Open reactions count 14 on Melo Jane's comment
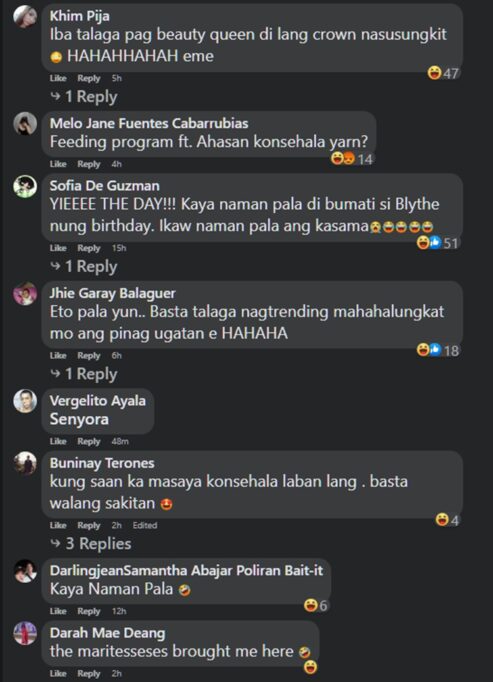The height and width of the screenshot is (682, 493). tap(352, 159)
